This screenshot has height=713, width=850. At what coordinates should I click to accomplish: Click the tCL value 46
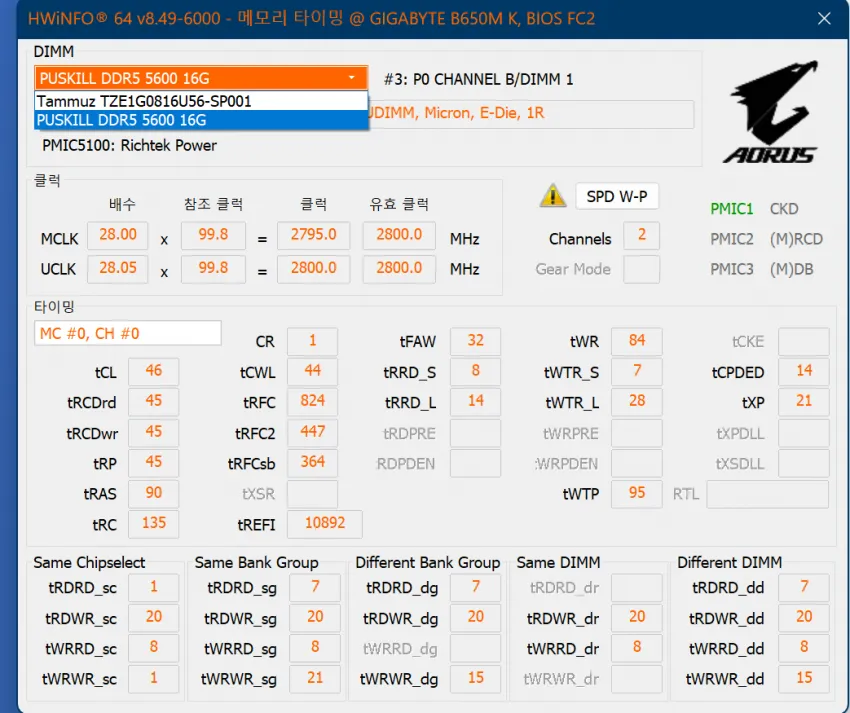click(x=153, y=371)
